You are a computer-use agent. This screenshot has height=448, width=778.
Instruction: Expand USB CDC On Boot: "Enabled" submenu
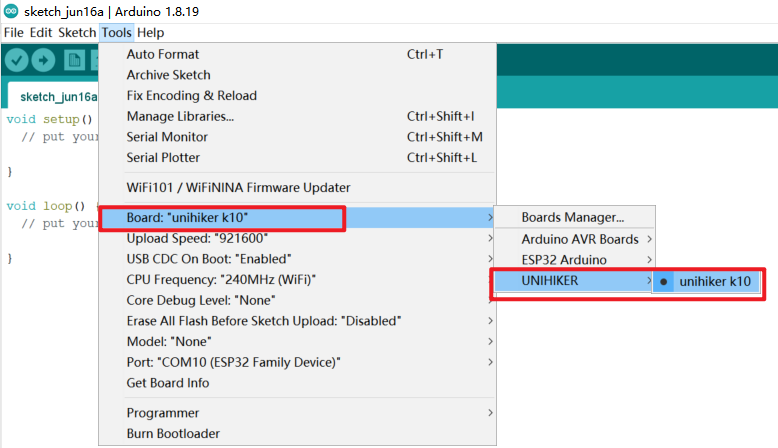[x=297, y=259]
